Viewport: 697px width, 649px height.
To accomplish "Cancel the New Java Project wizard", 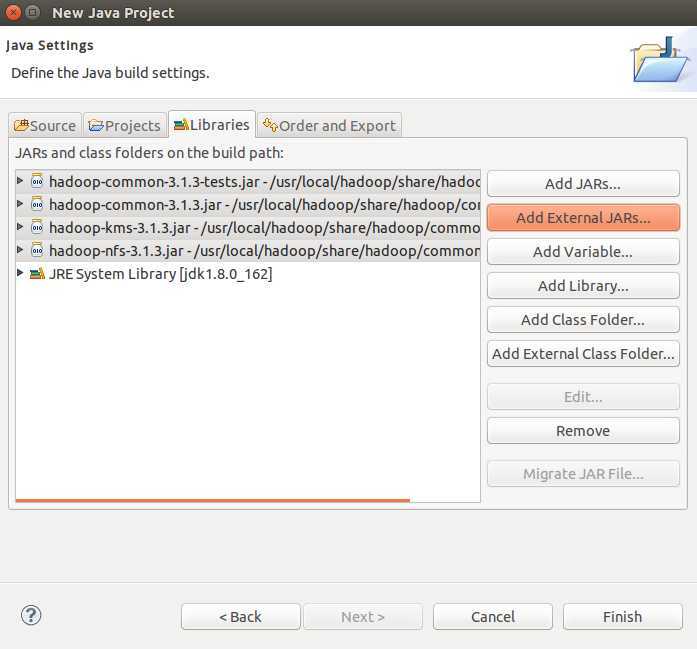I will coord(493,617).
